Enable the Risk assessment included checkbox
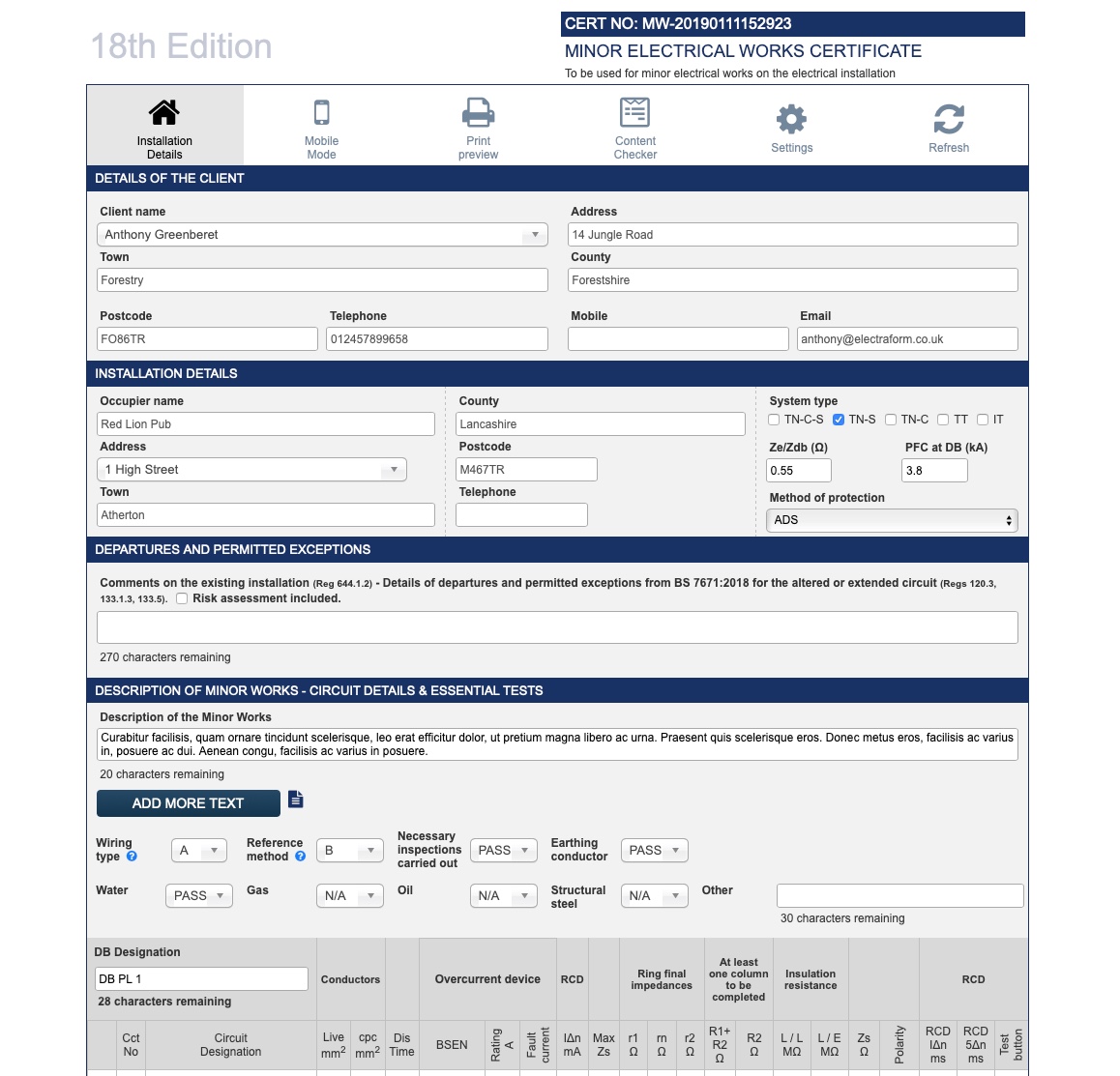 click(182, 598)
